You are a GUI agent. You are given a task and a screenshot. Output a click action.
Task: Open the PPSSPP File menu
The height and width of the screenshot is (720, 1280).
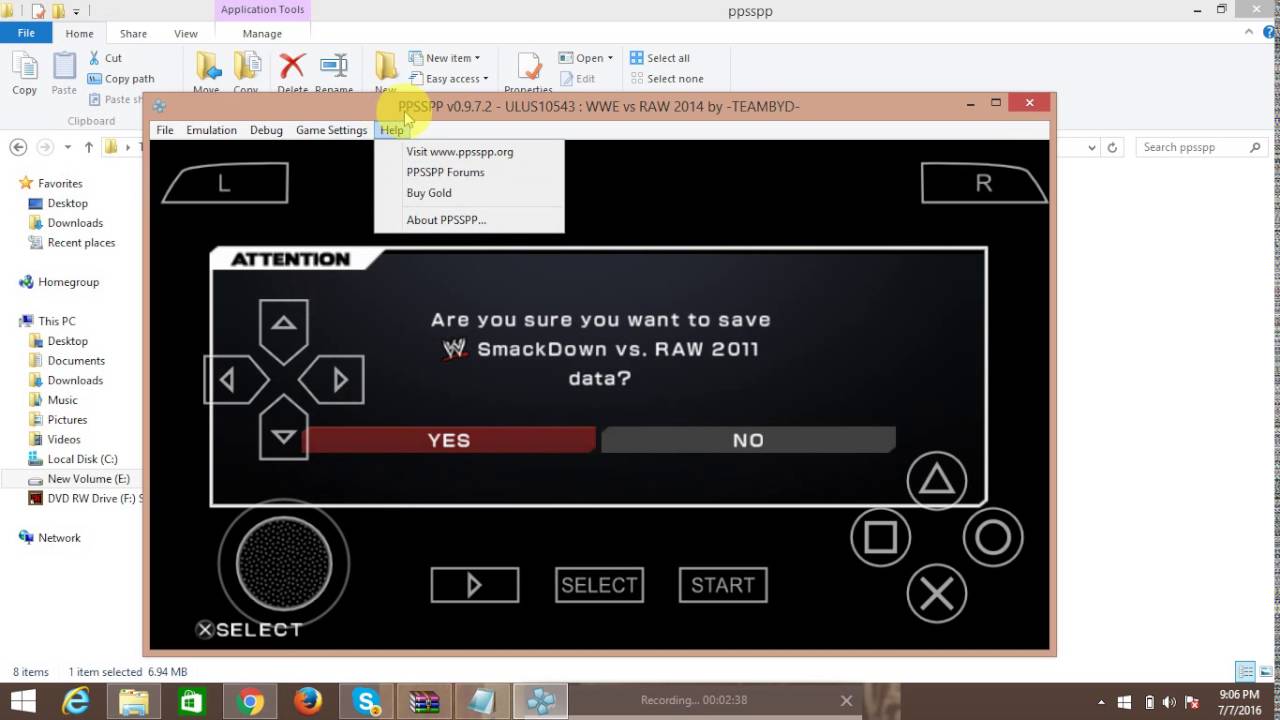[x=165, y=130]
